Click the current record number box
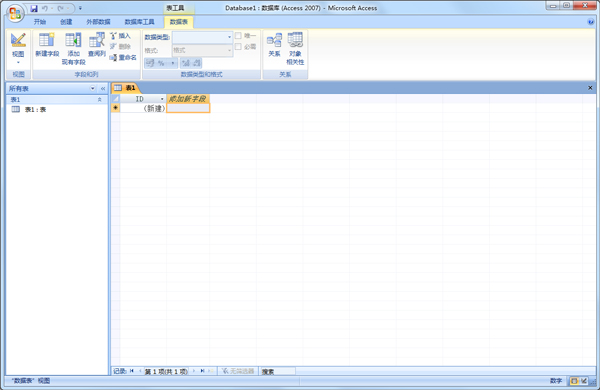 [166, 371]
